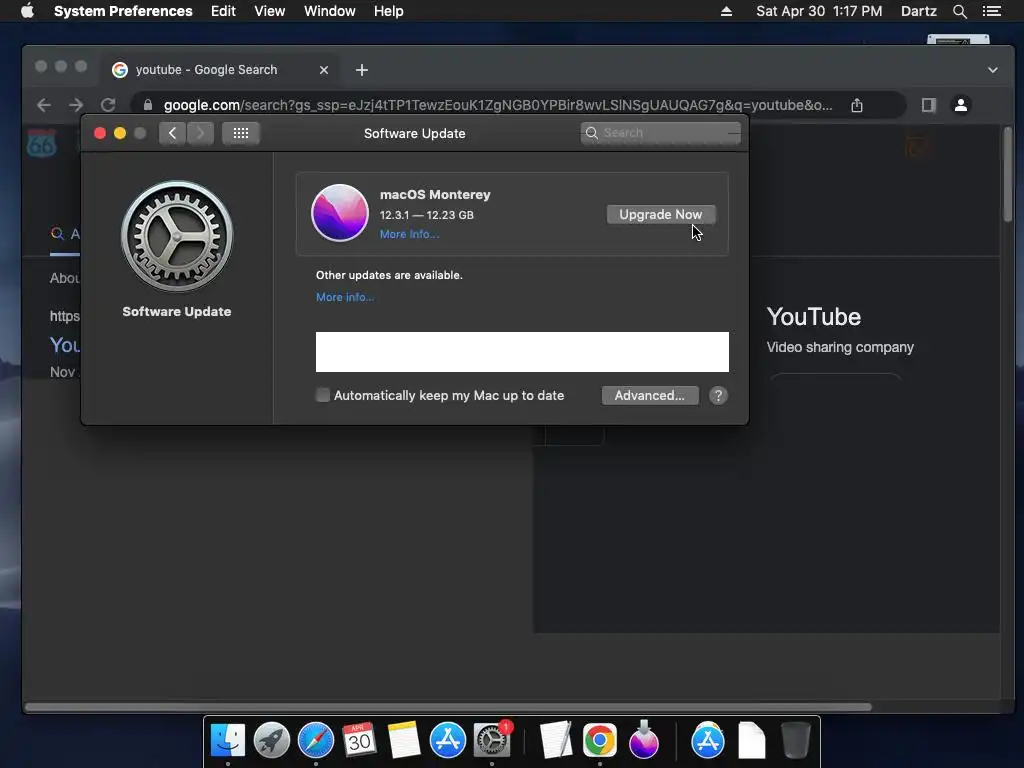Click the help question mark button
The image size is (1024, 768).
718,395
